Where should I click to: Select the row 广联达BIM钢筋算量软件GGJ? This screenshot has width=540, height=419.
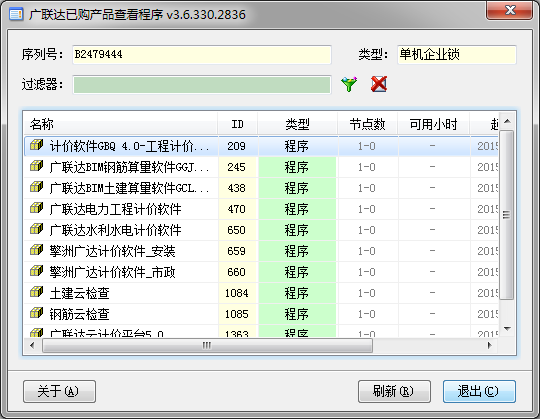(261, 167)
